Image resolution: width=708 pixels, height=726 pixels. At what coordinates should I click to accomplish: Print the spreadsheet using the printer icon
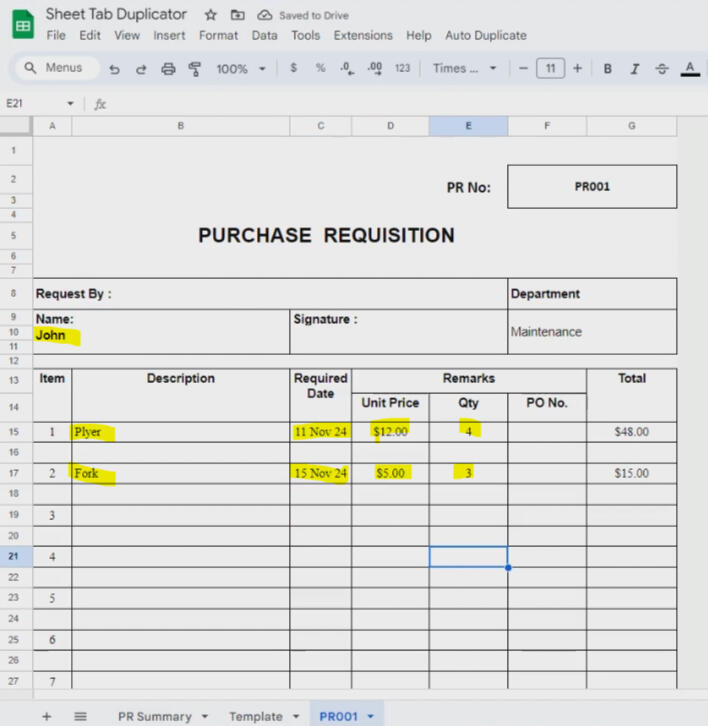click(x=168, y=69)
